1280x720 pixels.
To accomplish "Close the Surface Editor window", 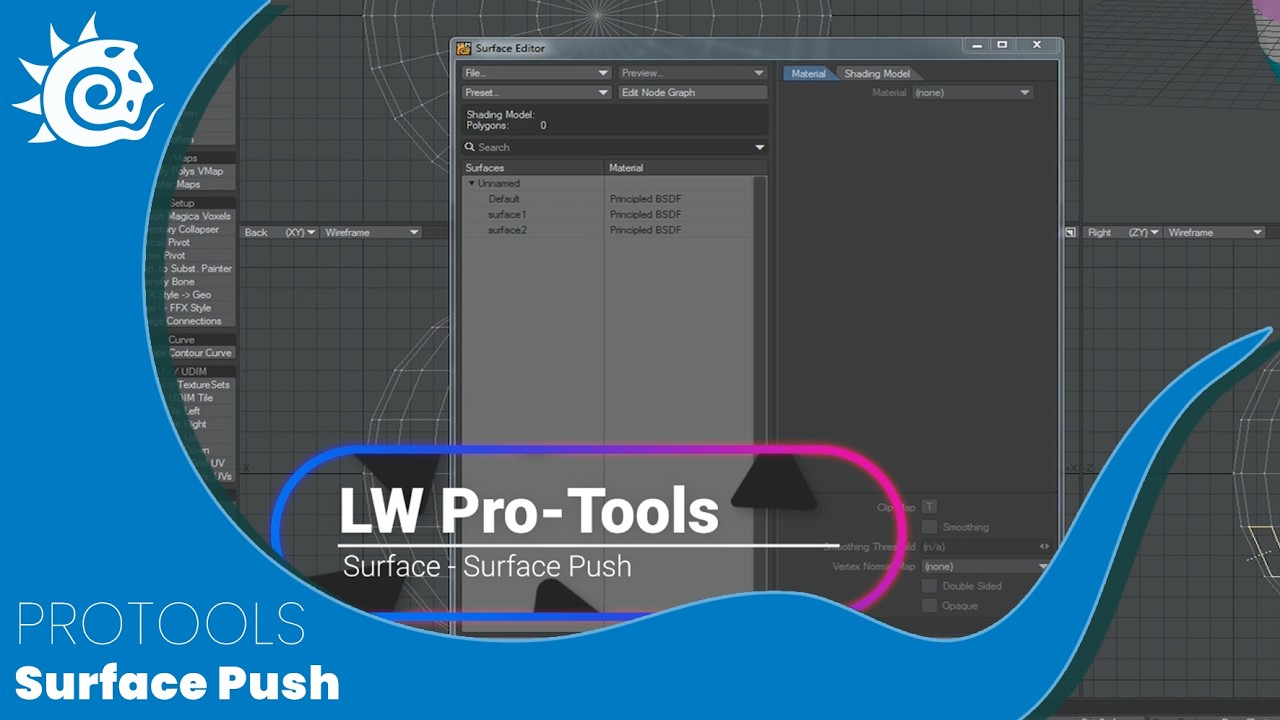I will (x=1036, y=45).
